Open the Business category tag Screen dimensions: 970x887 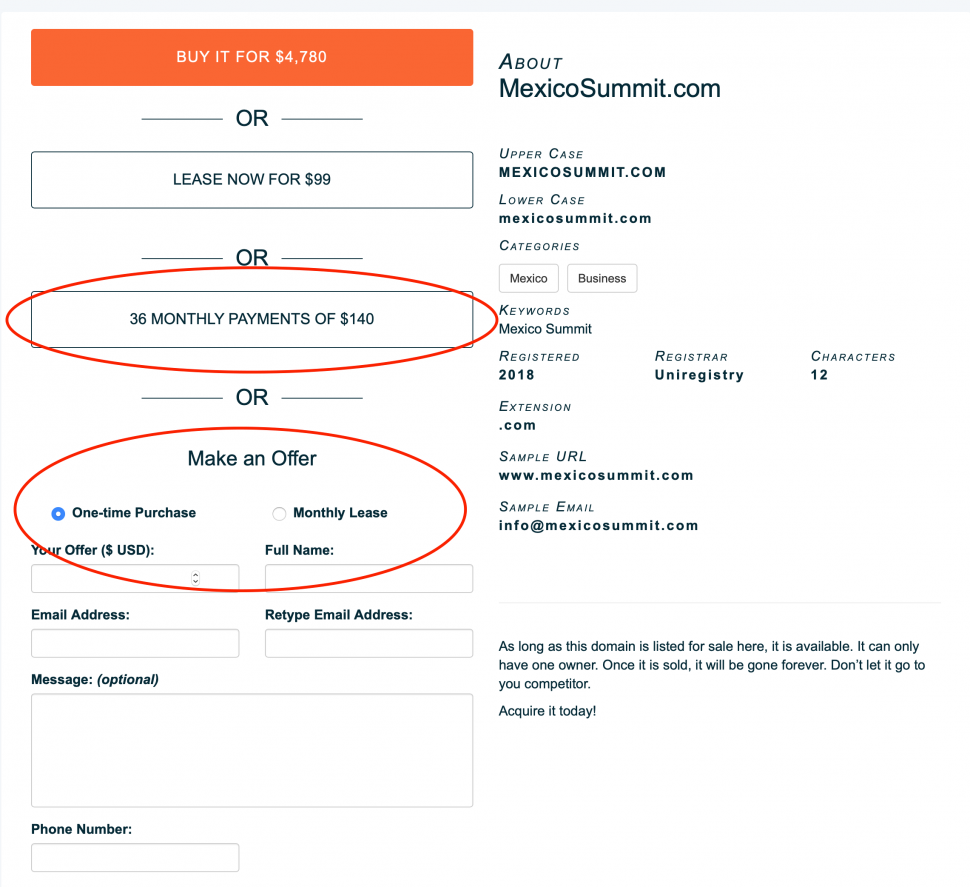tap(602, 278)
